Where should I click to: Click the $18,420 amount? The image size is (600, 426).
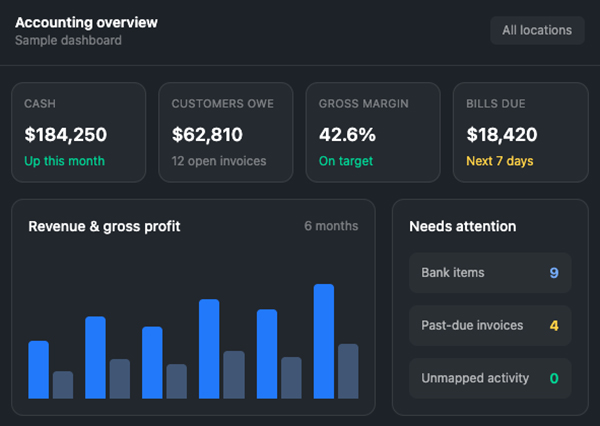tap(502, 135)
